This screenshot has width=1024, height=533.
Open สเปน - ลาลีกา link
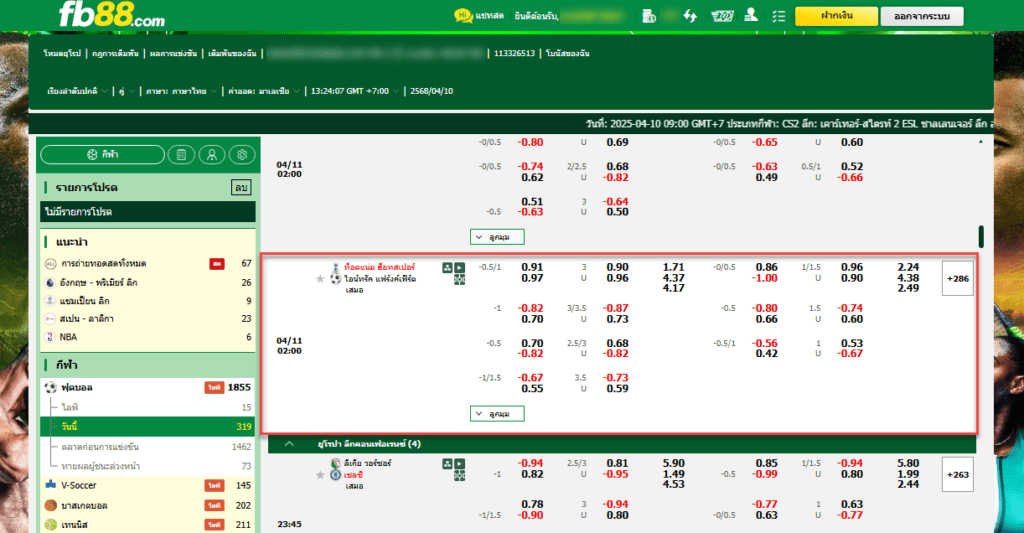pyautogui.click(x=87, y=319)
